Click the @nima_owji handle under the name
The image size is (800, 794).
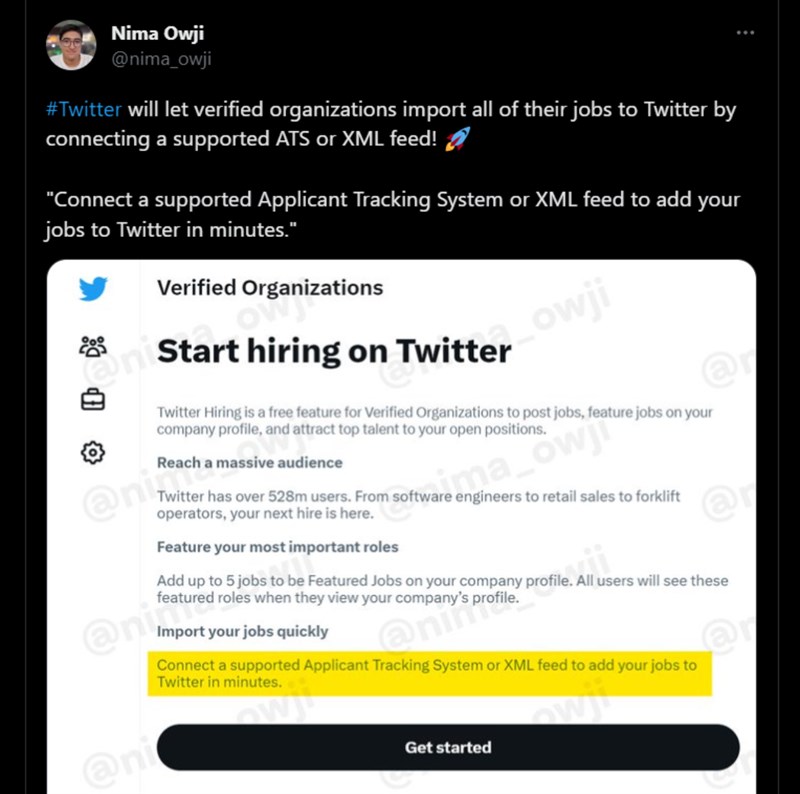pos(160,57)
